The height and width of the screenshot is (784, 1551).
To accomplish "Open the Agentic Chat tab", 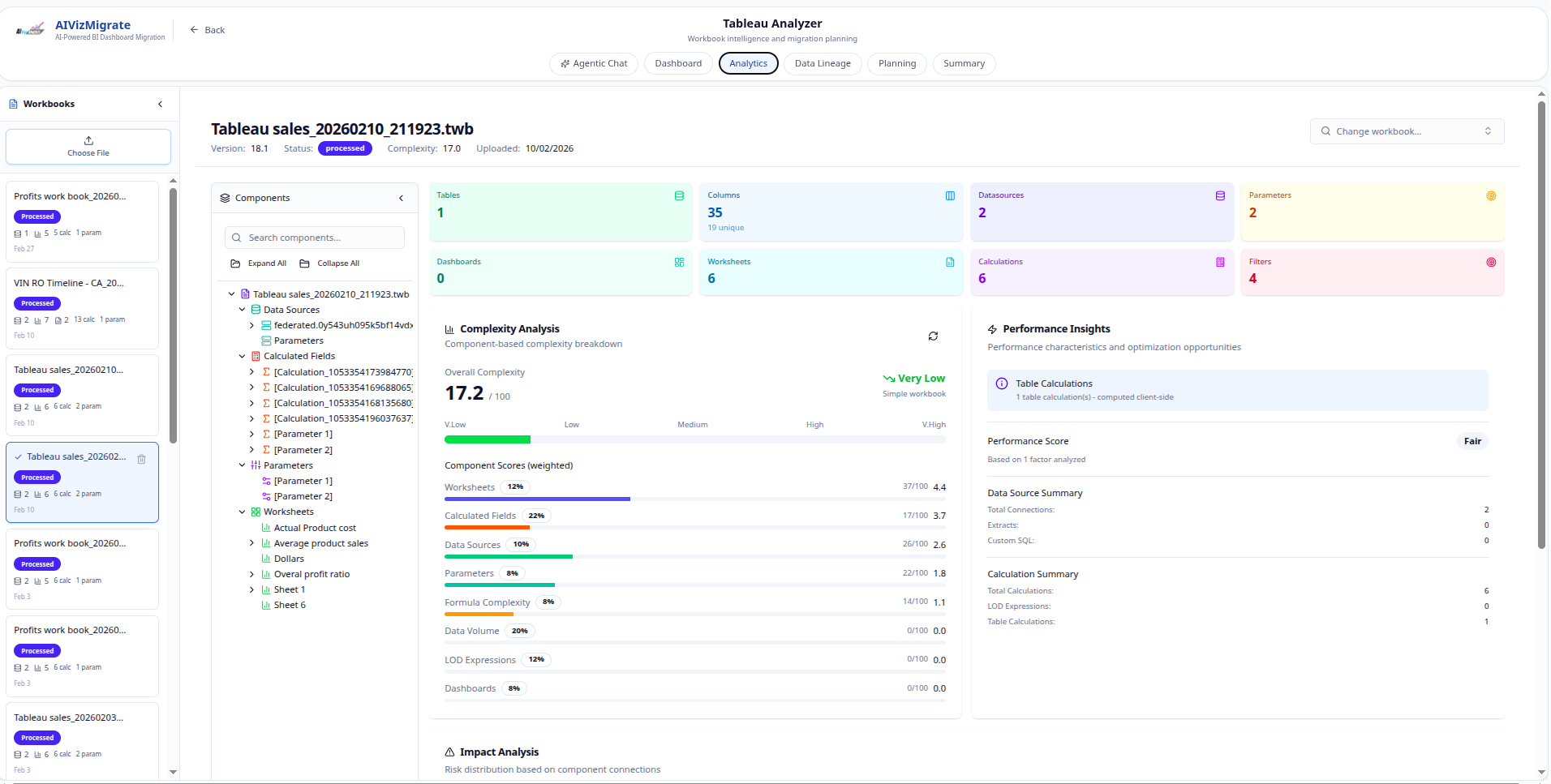I will click(593, 63).
